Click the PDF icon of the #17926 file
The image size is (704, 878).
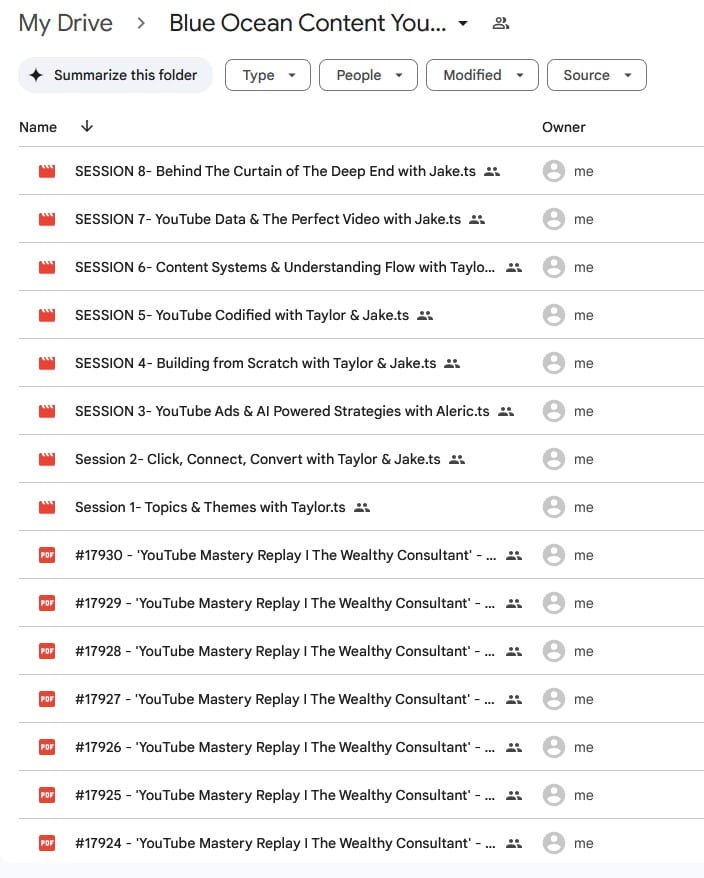[47, 748]
